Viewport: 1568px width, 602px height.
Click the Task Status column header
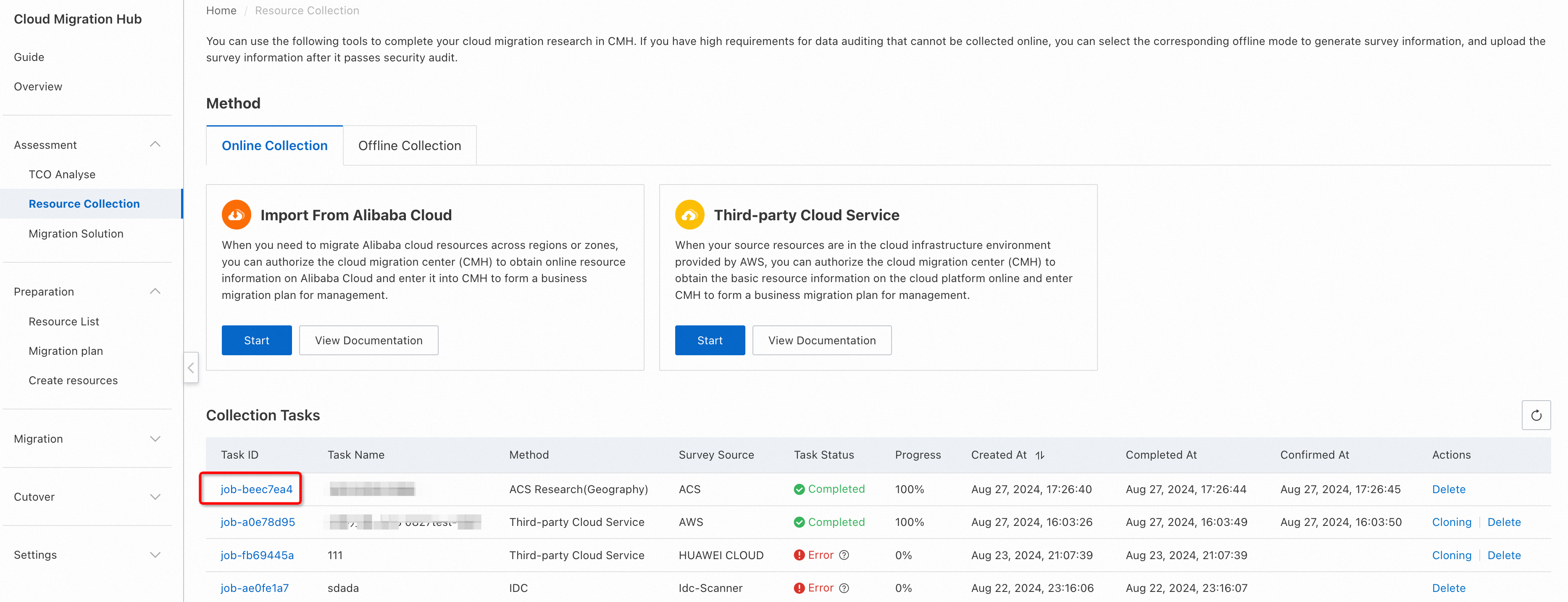pos(823,455)
